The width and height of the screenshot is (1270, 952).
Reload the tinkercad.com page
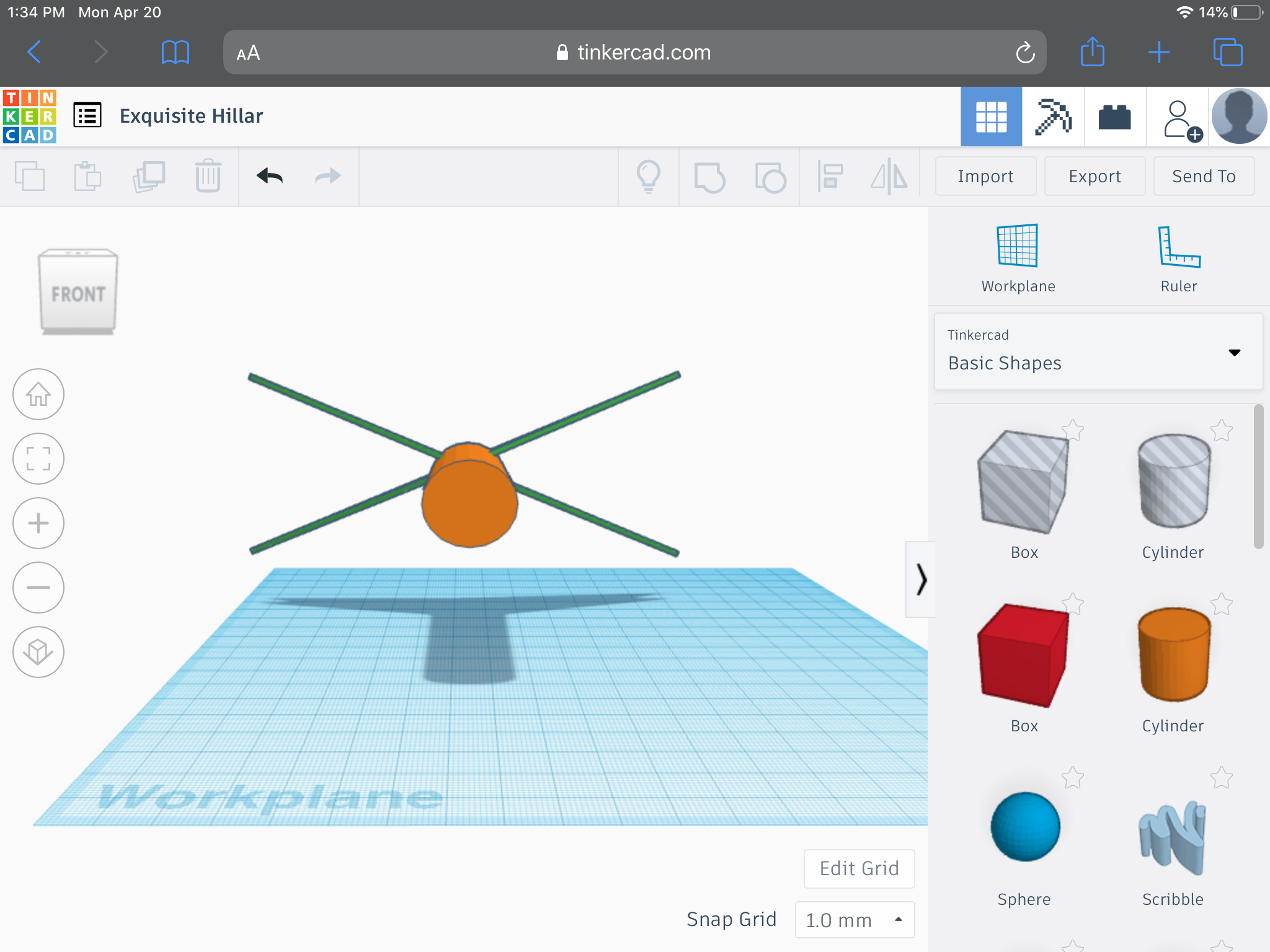[x=1025, y=53]
